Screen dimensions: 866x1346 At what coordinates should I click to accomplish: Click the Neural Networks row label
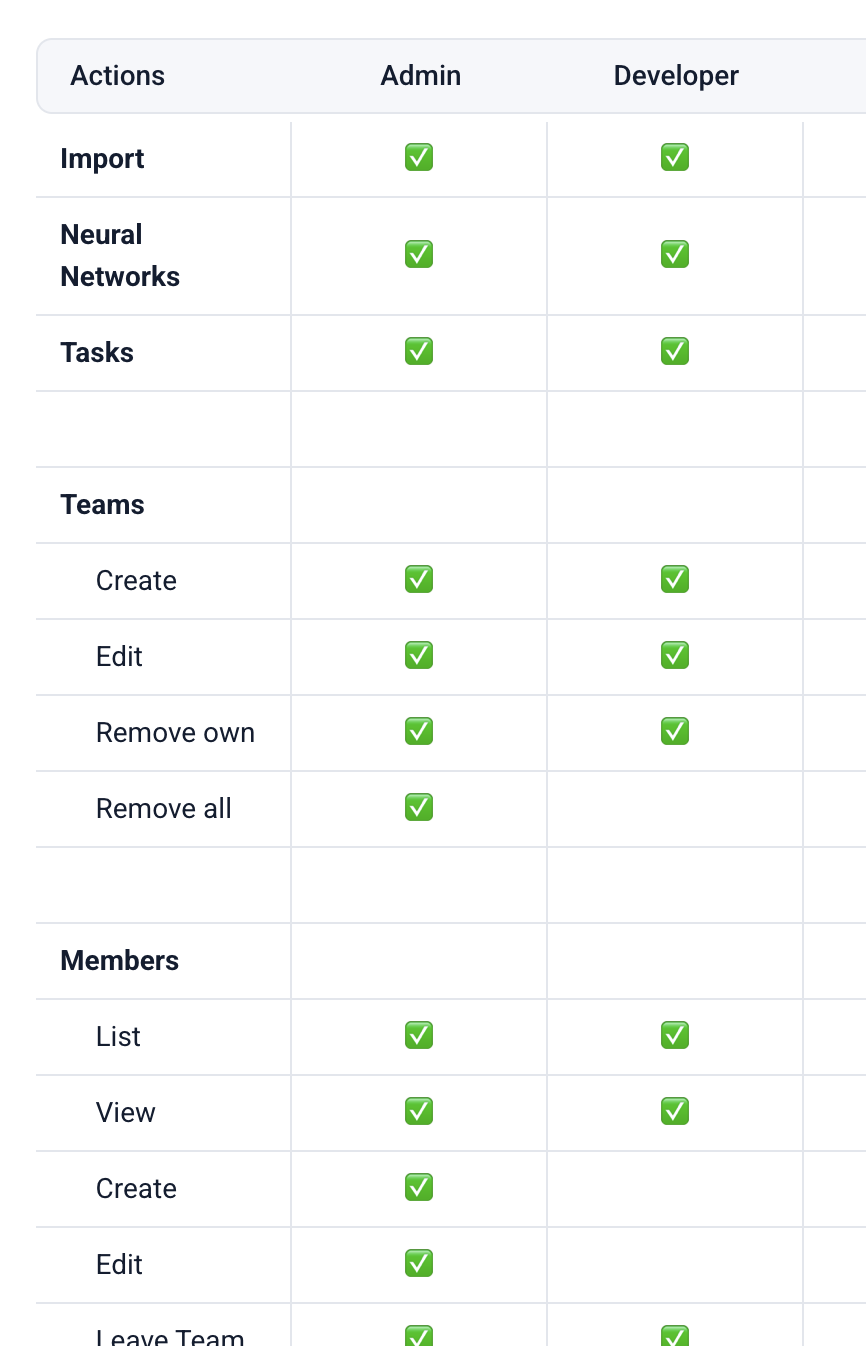tap(120, 256)
